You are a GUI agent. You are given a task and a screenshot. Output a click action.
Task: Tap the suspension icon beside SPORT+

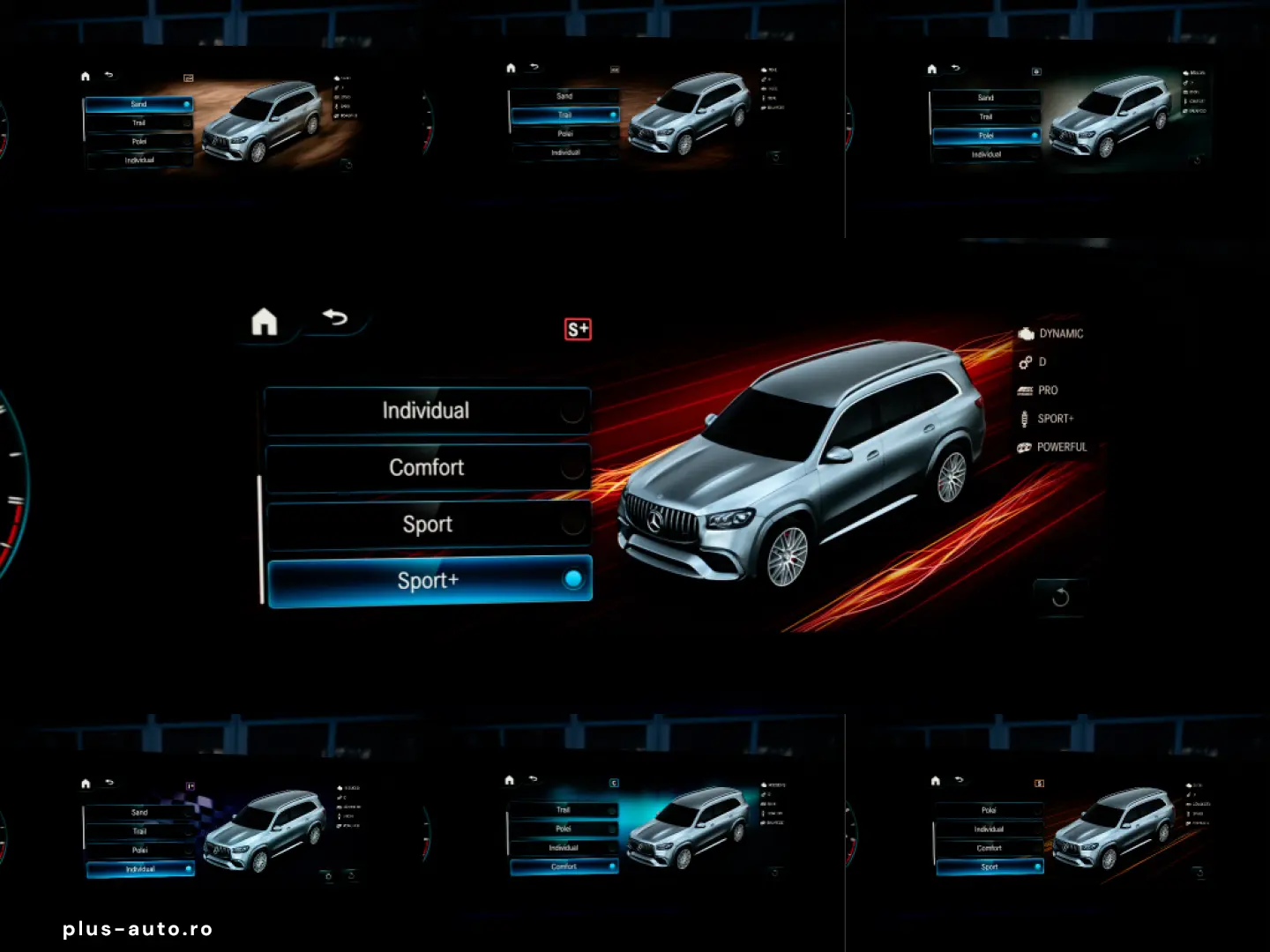click(x=1024, y=419)
